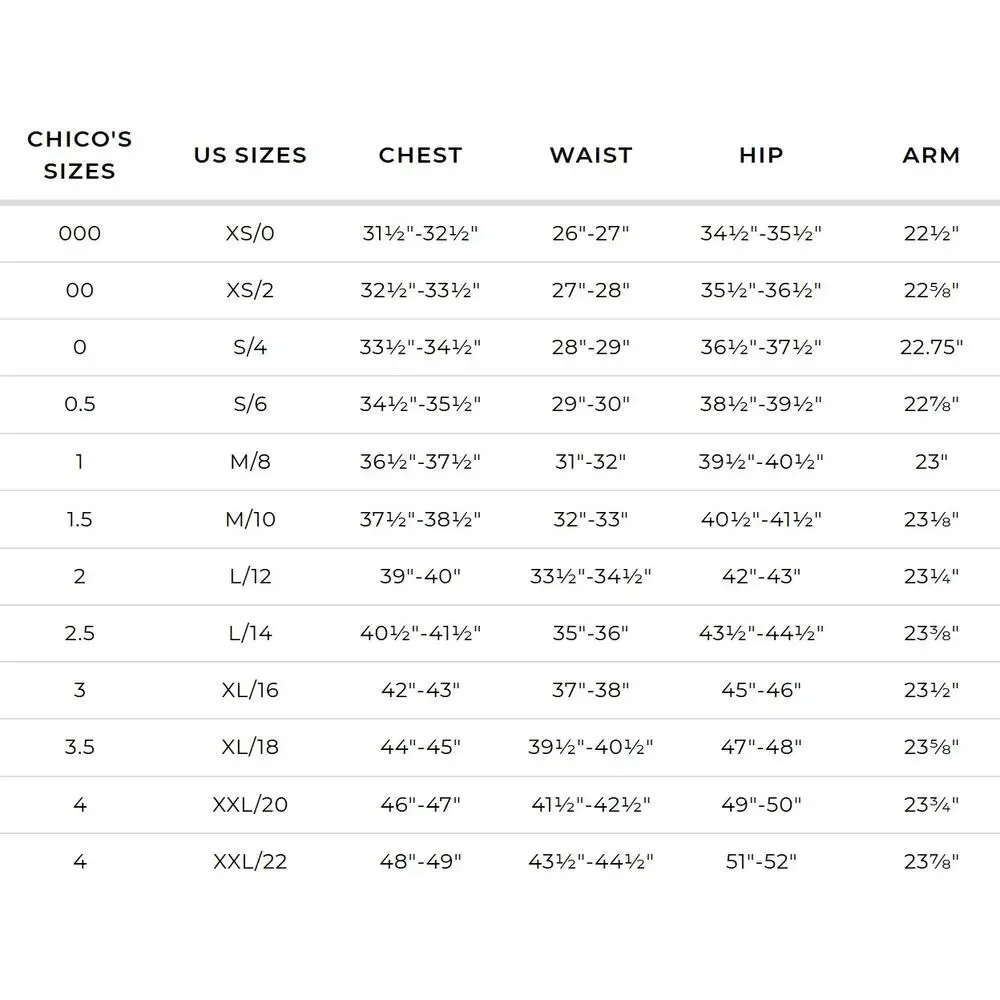Select the XXL/22 size cell
The width and height of the screenshot is (1000, 1000).
point(250,862)
